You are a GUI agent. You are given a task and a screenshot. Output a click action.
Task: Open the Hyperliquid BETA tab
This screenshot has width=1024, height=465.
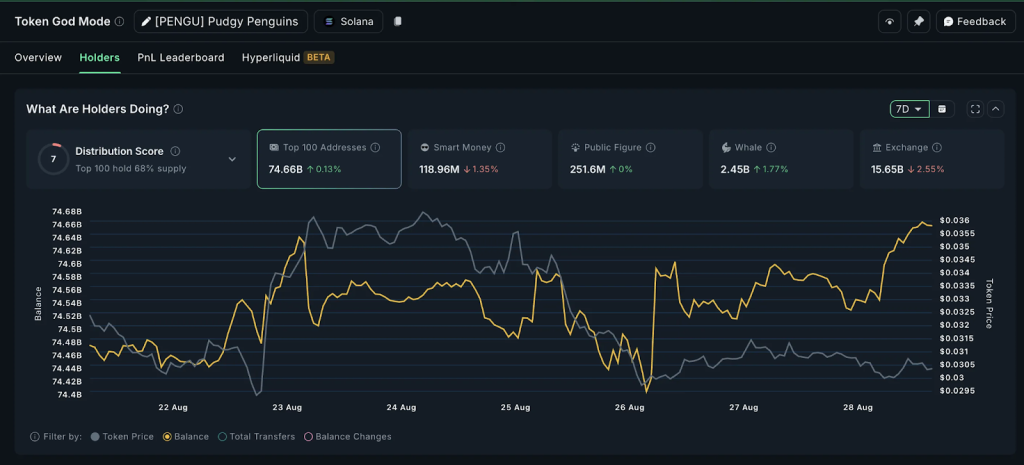click(x=288, y=57)
